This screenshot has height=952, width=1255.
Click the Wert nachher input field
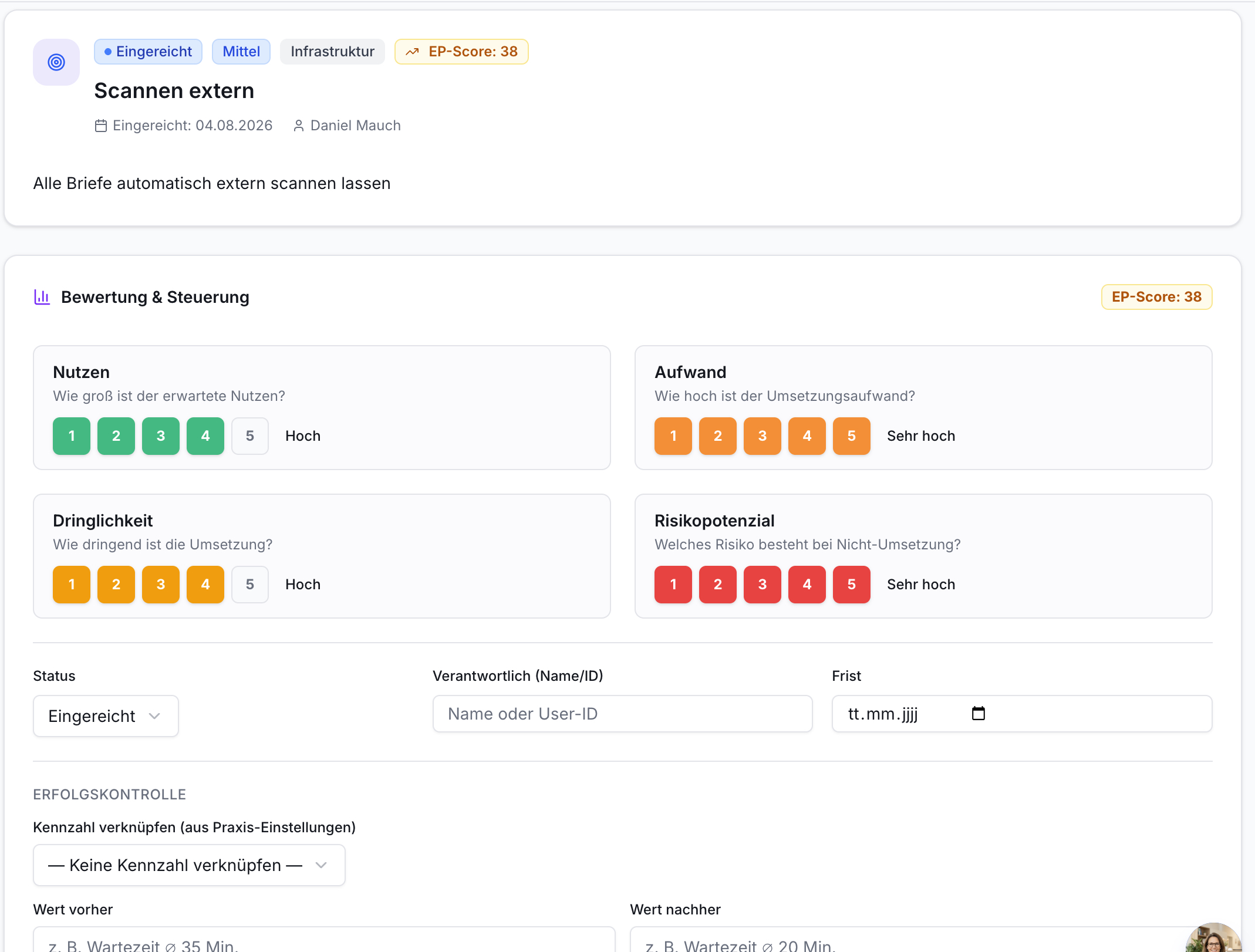click(921, 940)
